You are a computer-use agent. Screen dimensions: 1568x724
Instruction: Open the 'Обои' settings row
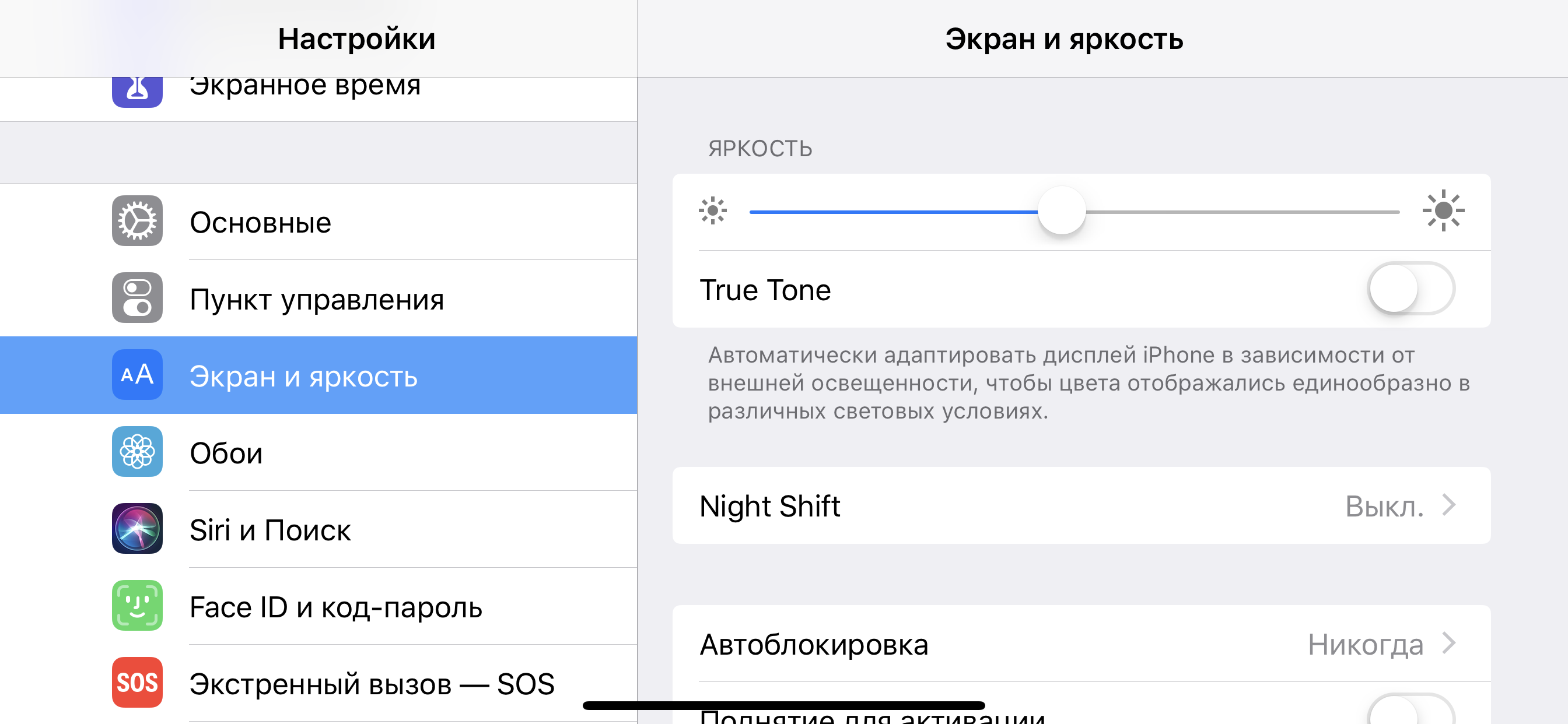[226, 454]
